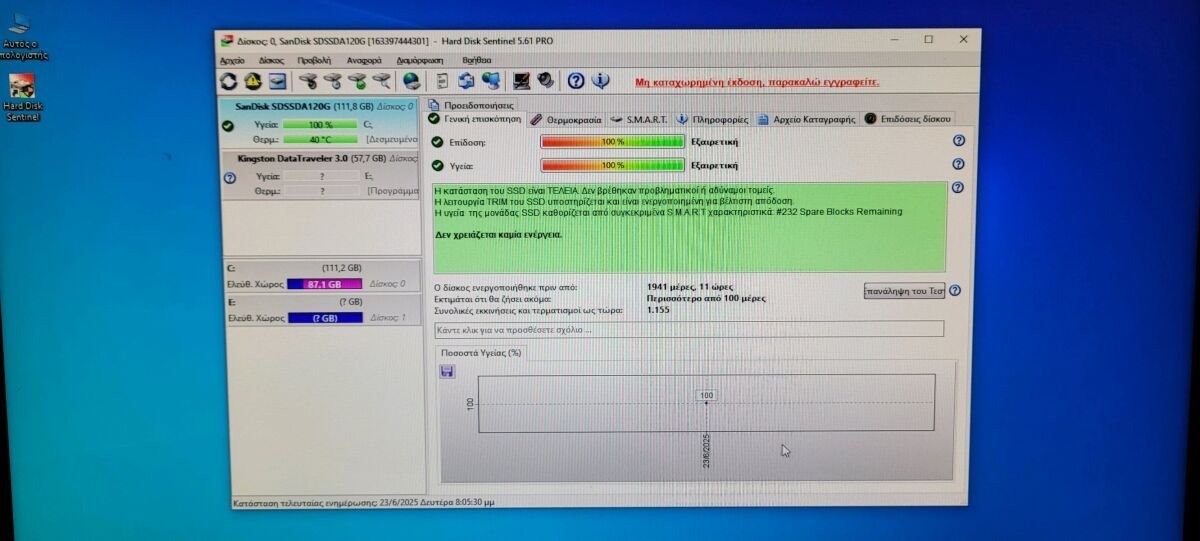Click the network computers toolbar icon
The height and width of the screenshot is (541, 1200).
point(491,81)
